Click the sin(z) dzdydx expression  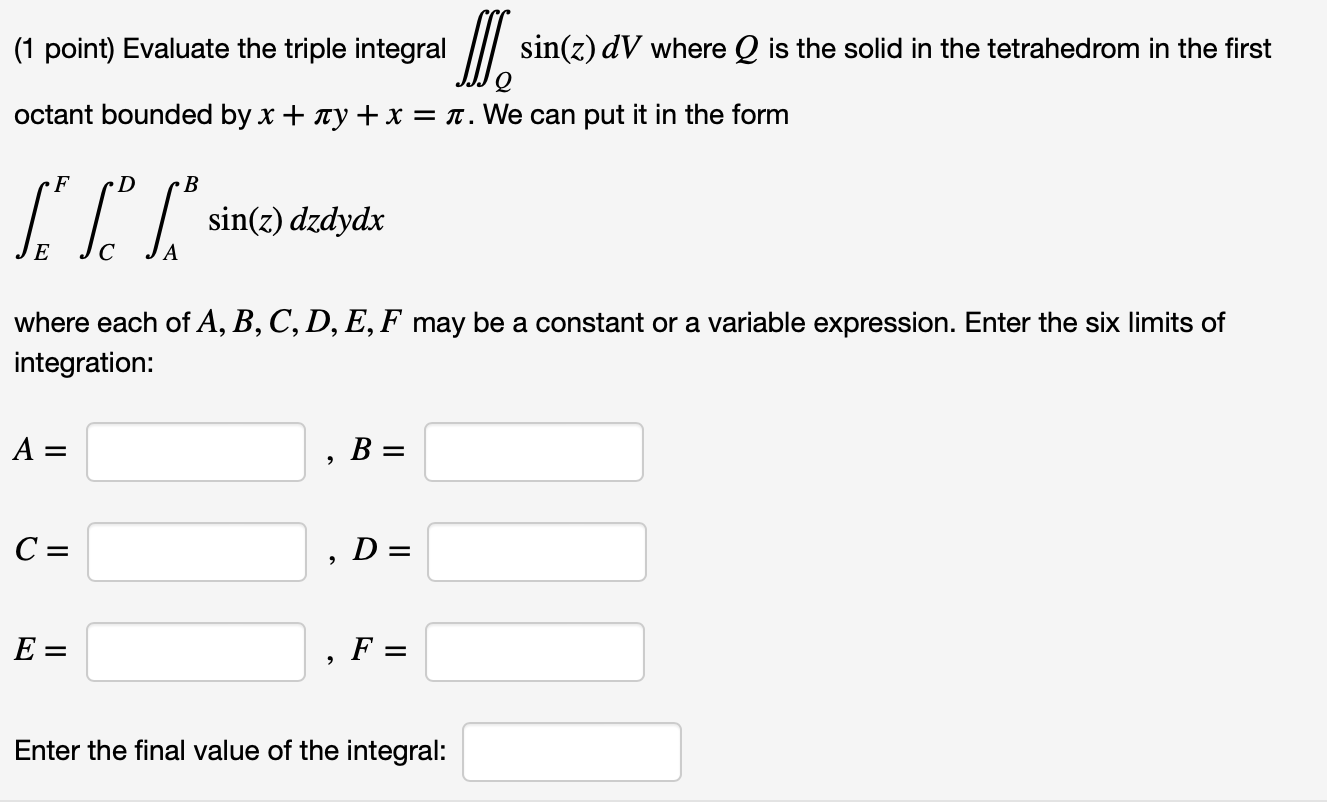pos(294,221)
